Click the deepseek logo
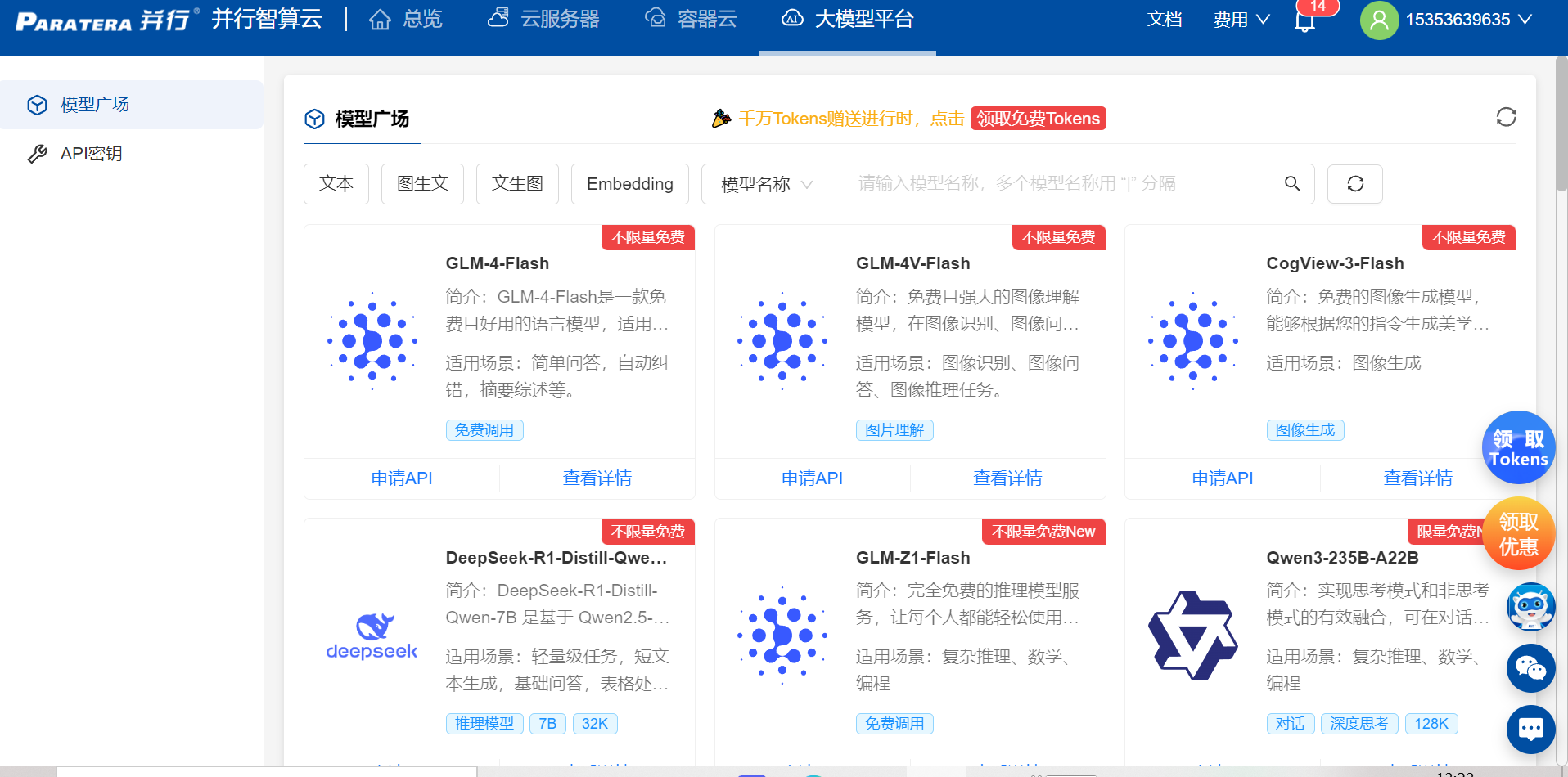This screenshot has height=777, width=1568. click(372, 636)
